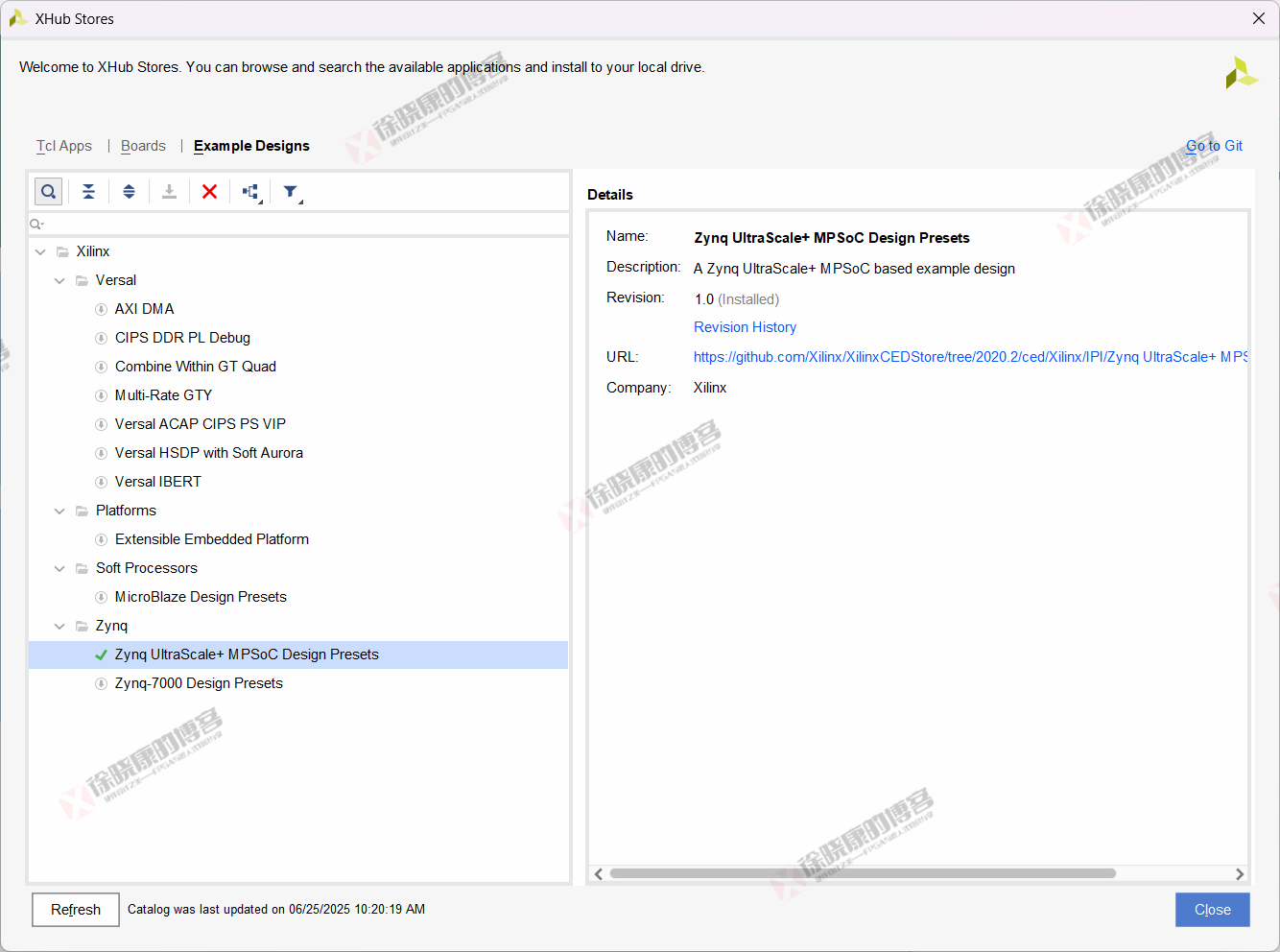Click the Vivado logo in title bar
1280x952 pixels.
(x=17, y=18)
